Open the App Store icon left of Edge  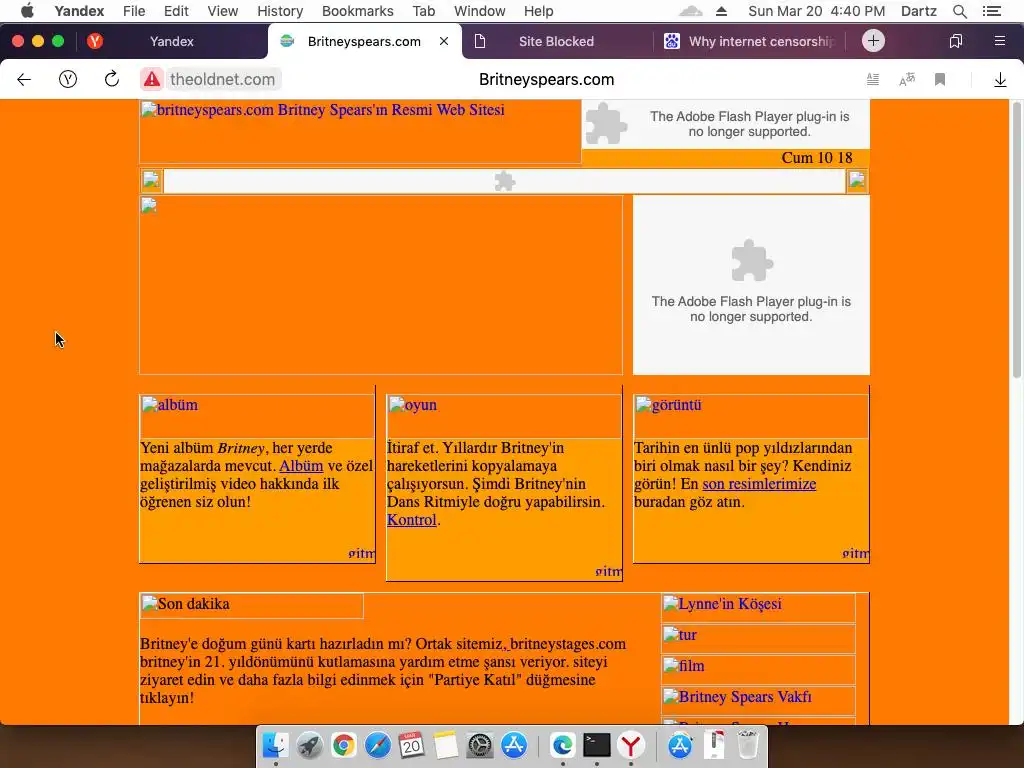click(514, 745)
